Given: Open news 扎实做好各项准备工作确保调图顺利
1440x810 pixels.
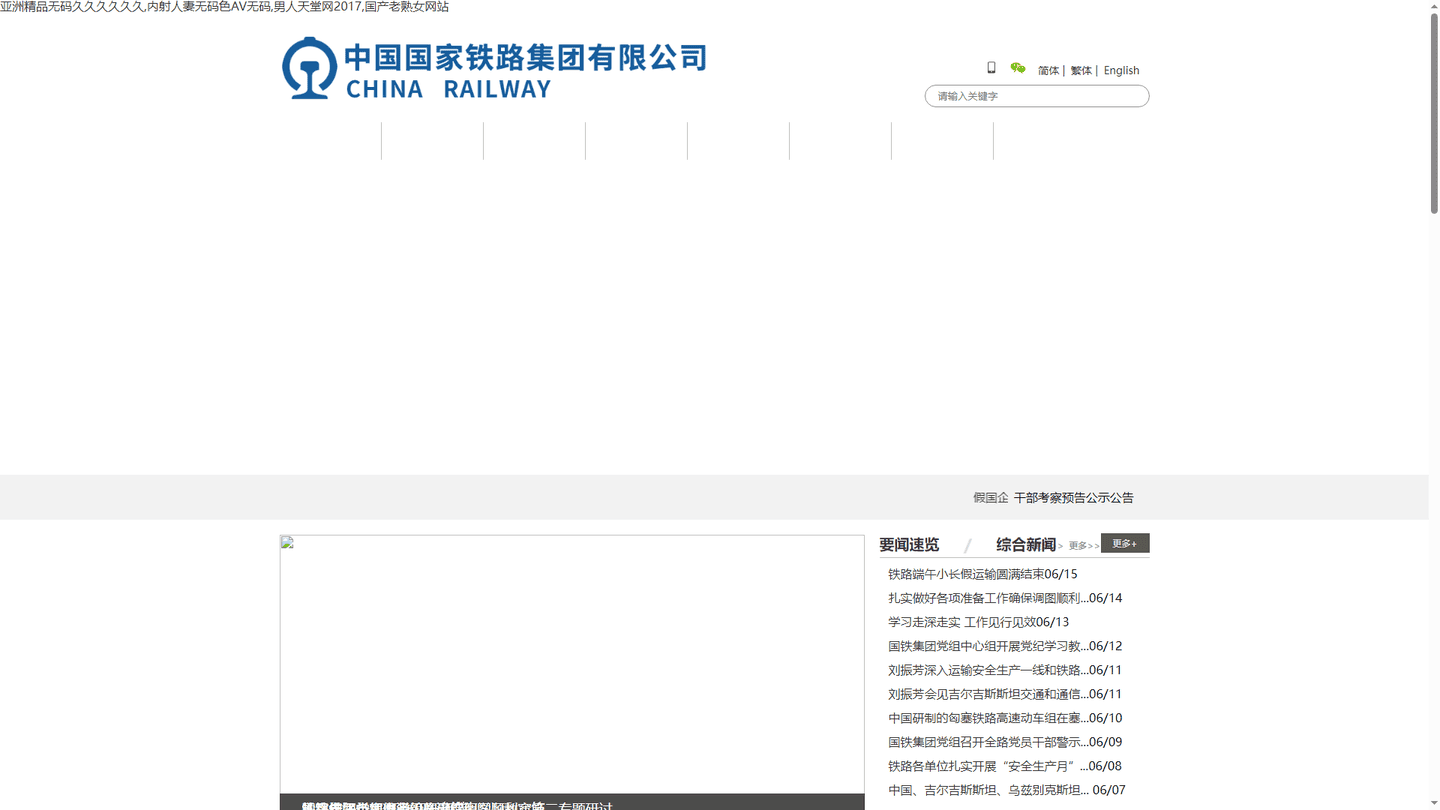Looking at the screenshot, I should 988,598.
